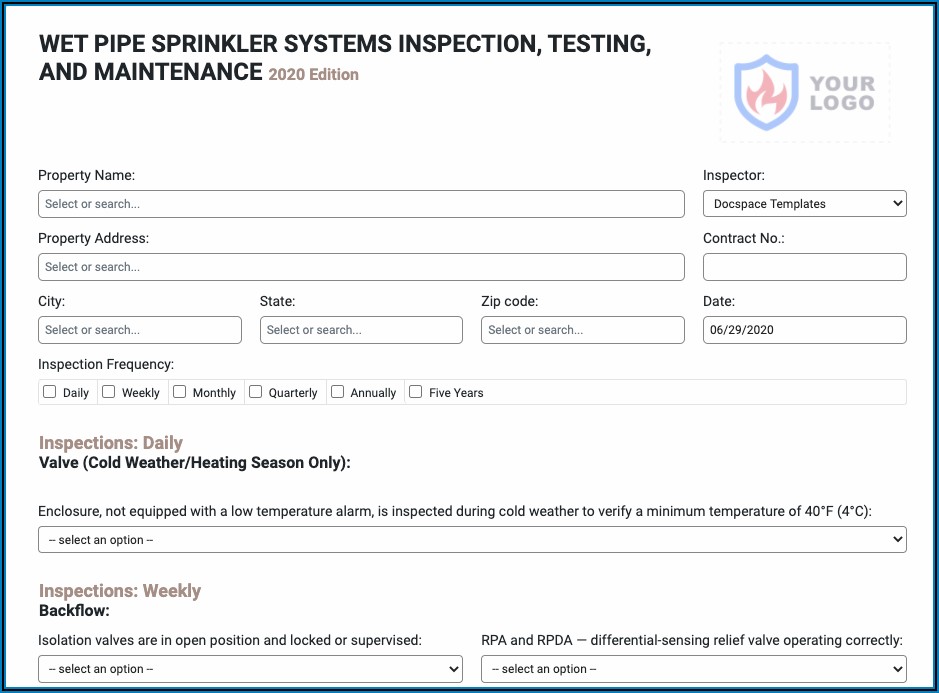This screenshot has height=693, width=939.
Task: Click the Property Name search field
Action: 361,204
